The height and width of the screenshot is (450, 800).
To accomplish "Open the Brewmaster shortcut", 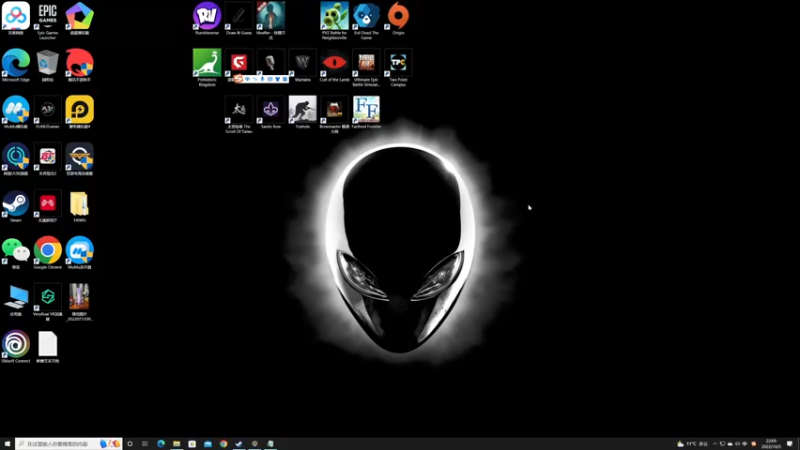I will [x=334, y=114].
